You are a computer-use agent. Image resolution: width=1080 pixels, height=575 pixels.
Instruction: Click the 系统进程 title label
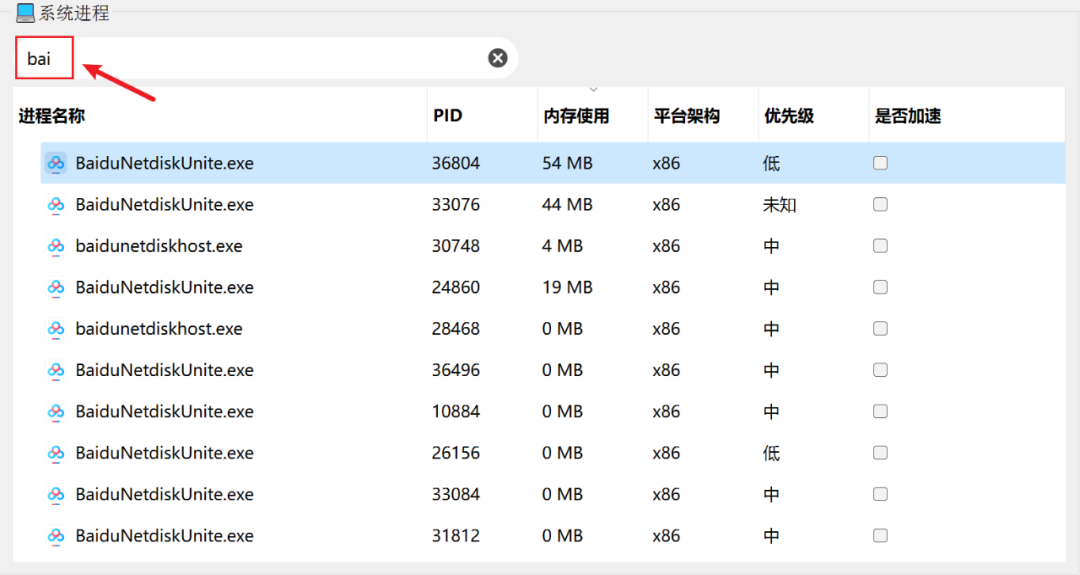74,13
